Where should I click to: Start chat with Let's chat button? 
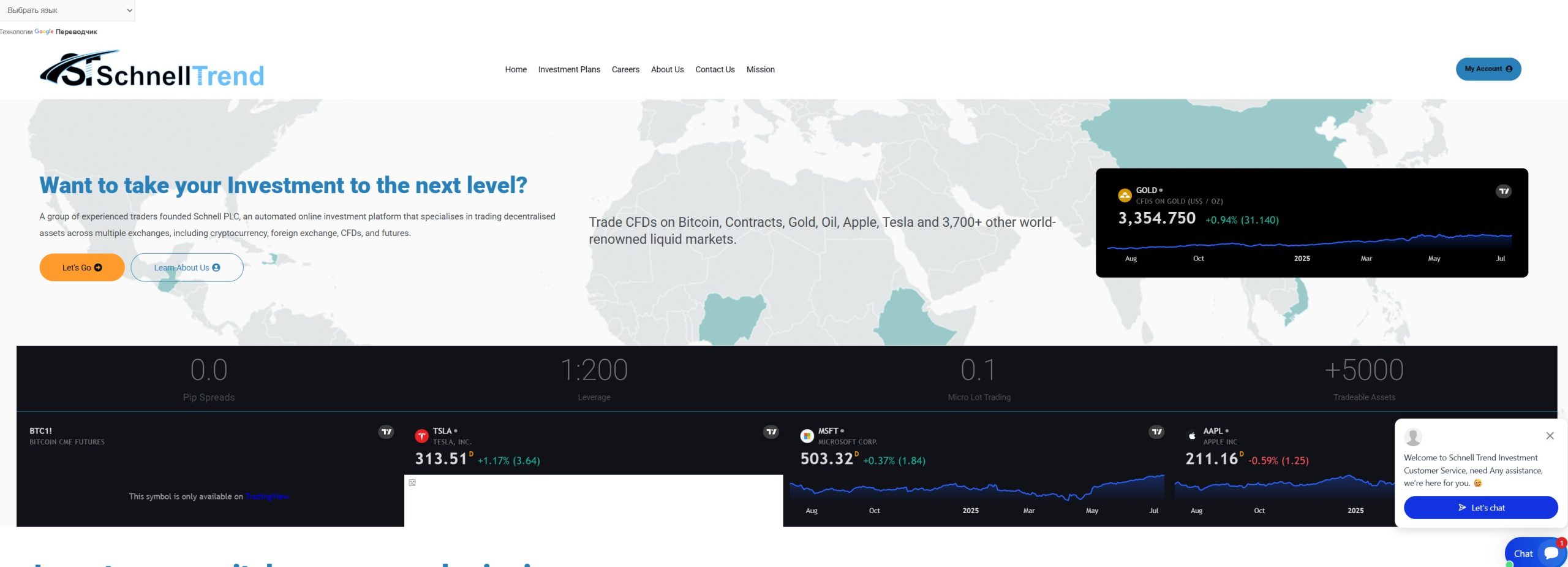(1480, 508)
